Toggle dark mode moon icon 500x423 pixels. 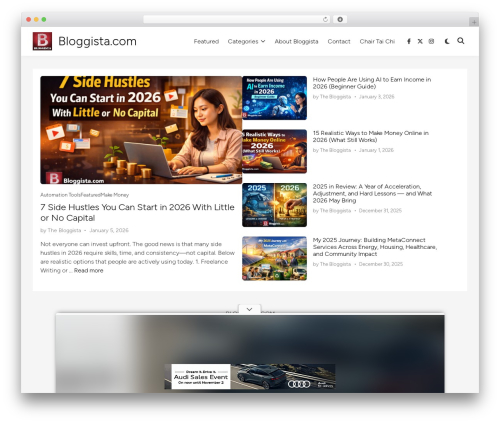pyautogui.click(x=447, y=41)
